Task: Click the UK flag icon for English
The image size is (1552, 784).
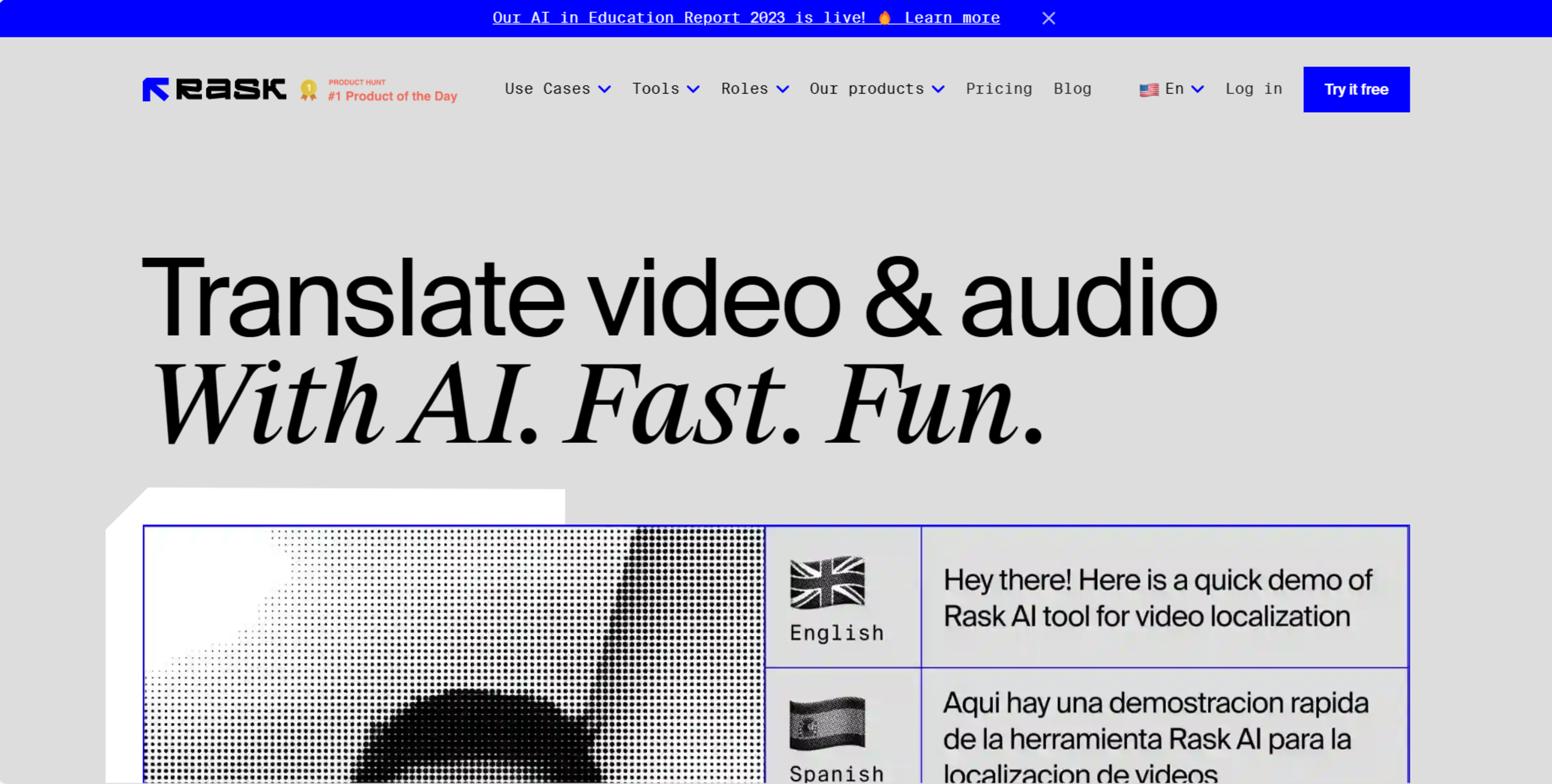Action: point(827,582)
